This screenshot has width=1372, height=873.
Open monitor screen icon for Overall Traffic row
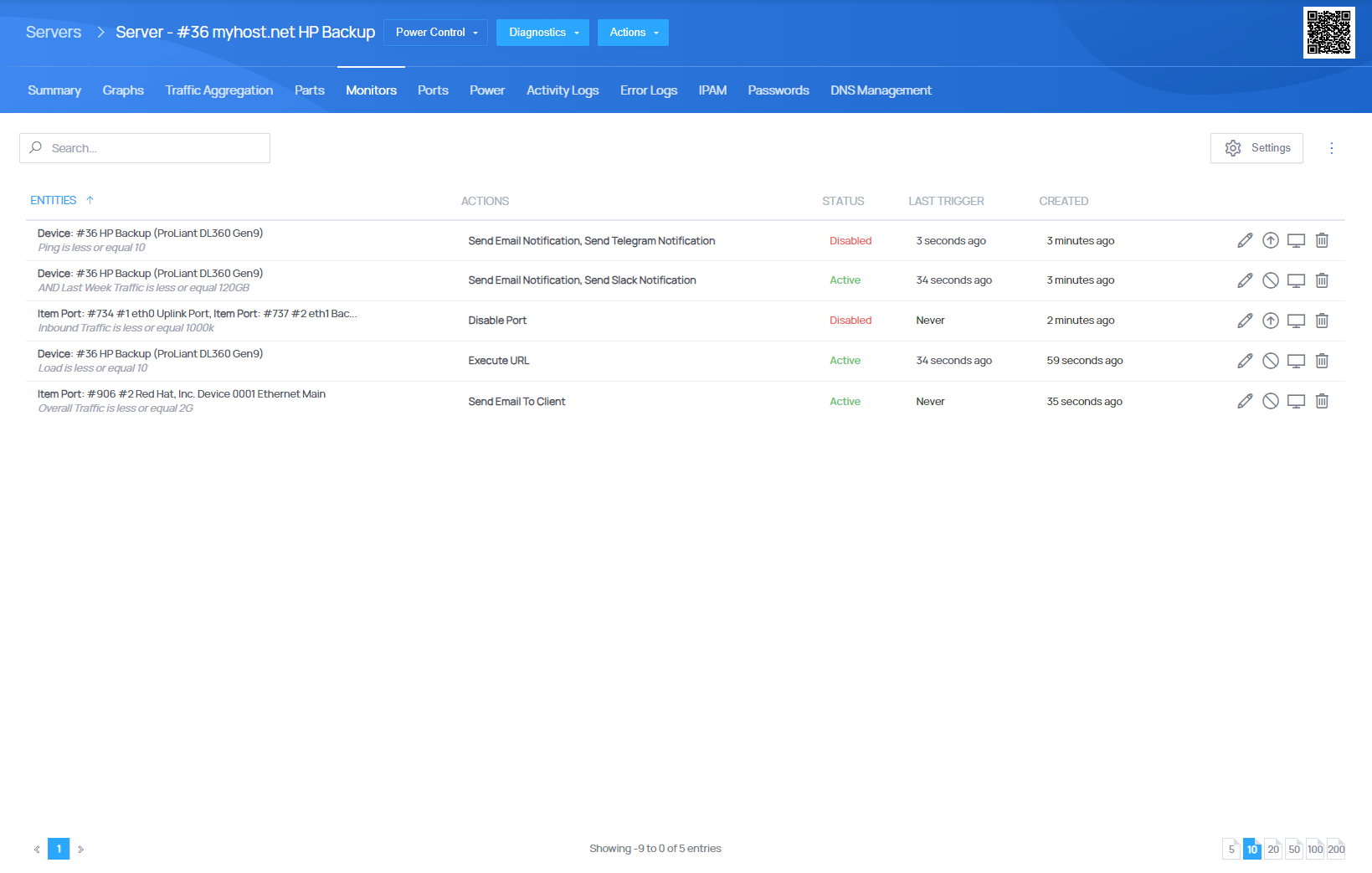click(x=1296, y=401)
